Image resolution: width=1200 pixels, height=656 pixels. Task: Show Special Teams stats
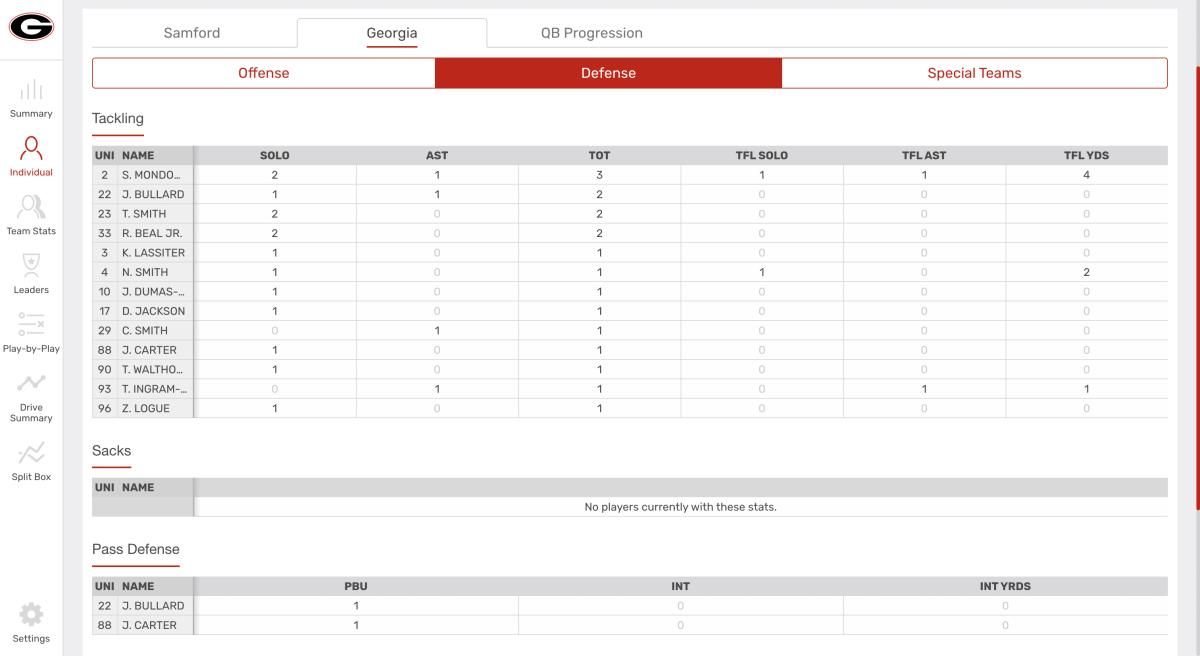pyautogui.click(x=974, y=73)
